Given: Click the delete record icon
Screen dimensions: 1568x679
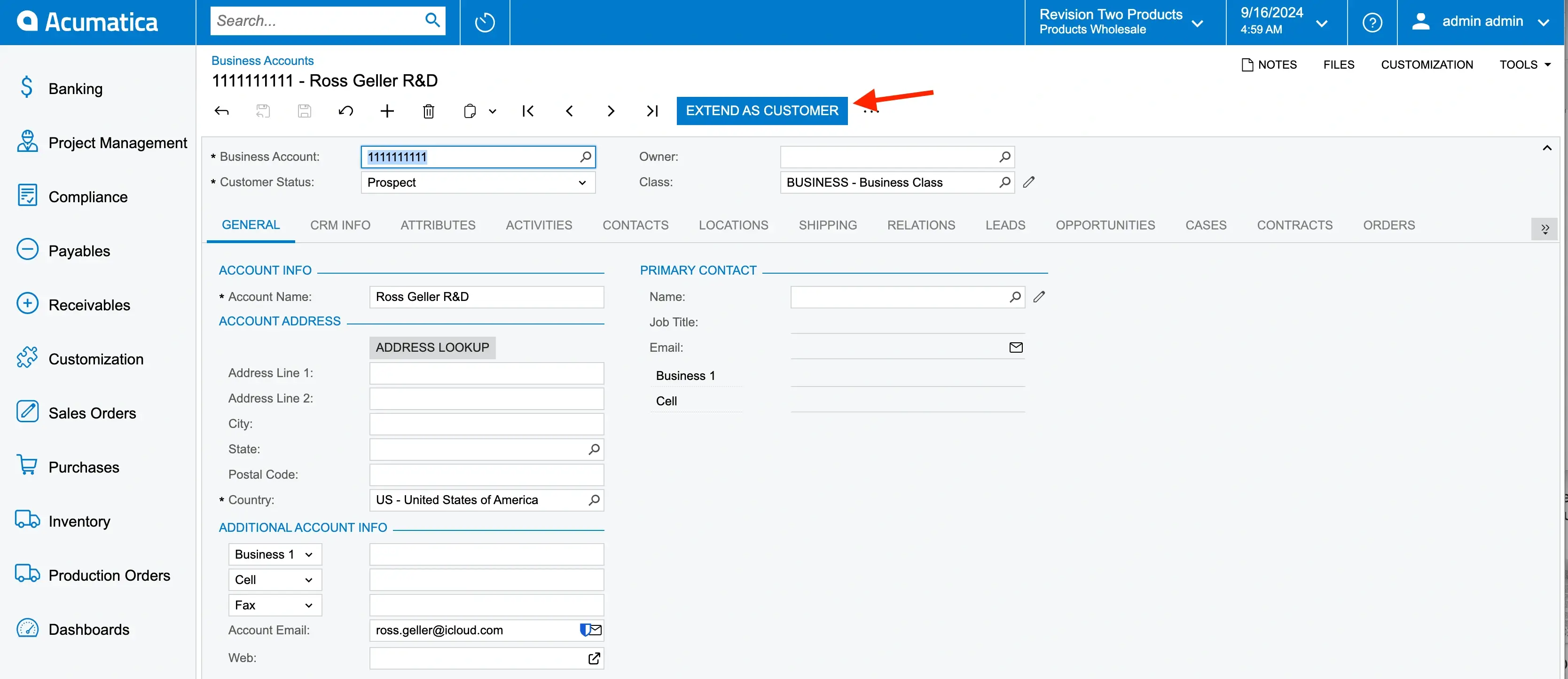Looking at the screenshot, I should point(430,110).
